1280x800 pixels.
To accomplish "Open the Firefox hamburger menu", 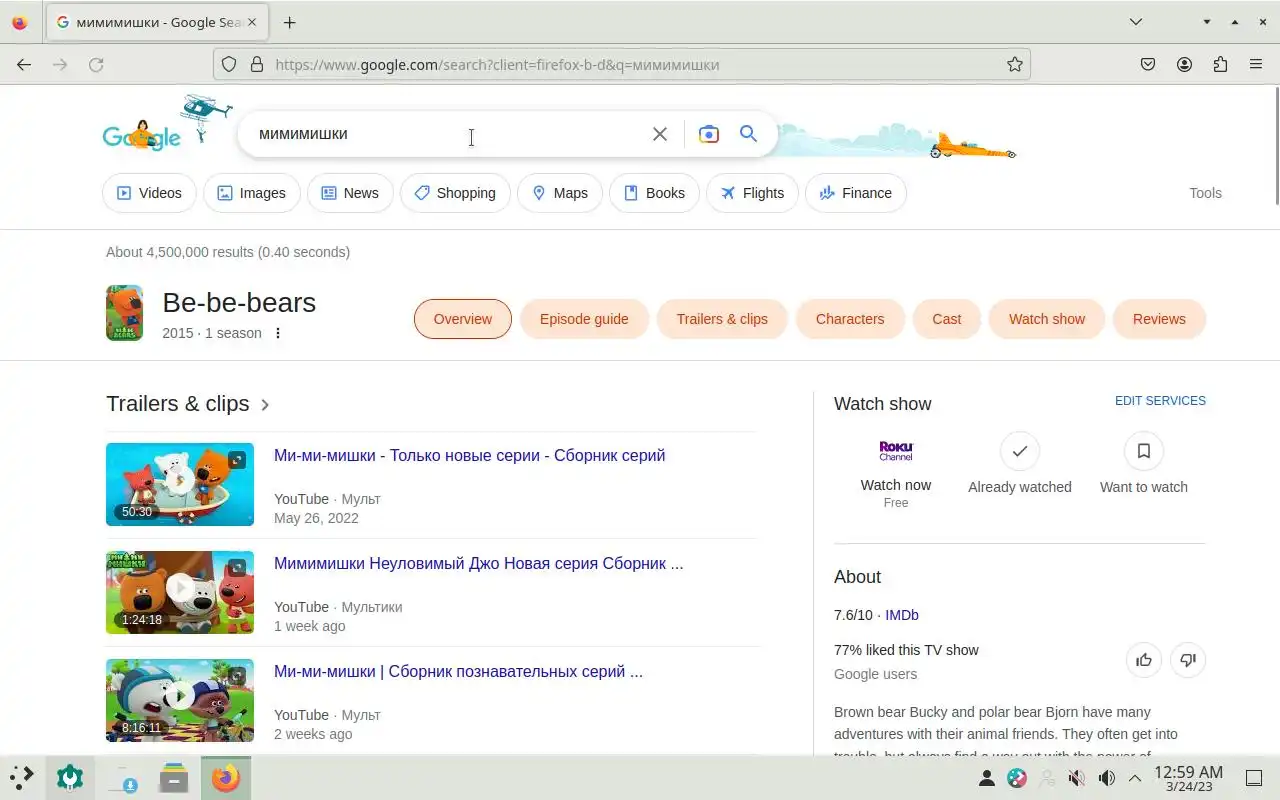I will pos(1256,64).
